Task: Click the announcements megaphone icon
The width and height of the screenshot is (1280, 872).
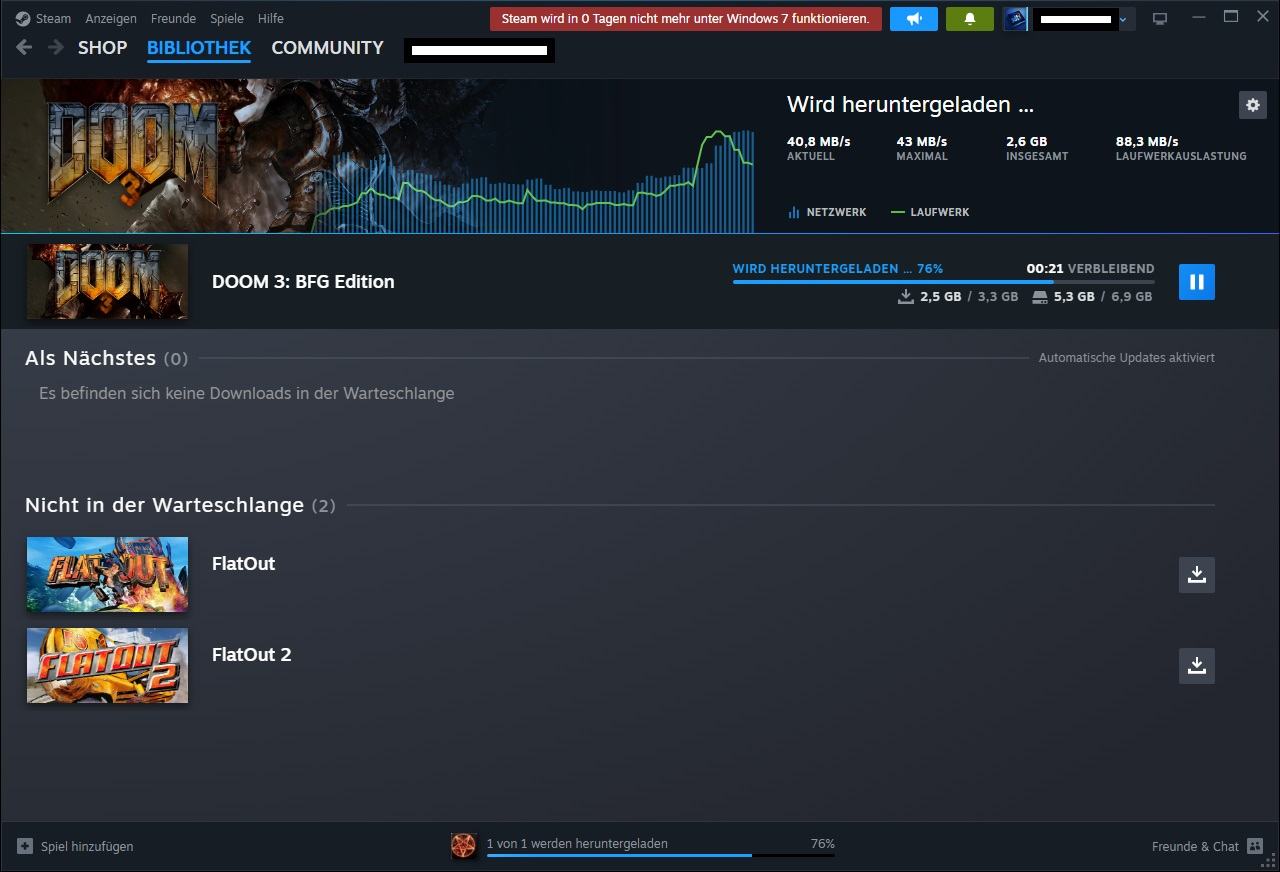Action: [x=914, y=19]
